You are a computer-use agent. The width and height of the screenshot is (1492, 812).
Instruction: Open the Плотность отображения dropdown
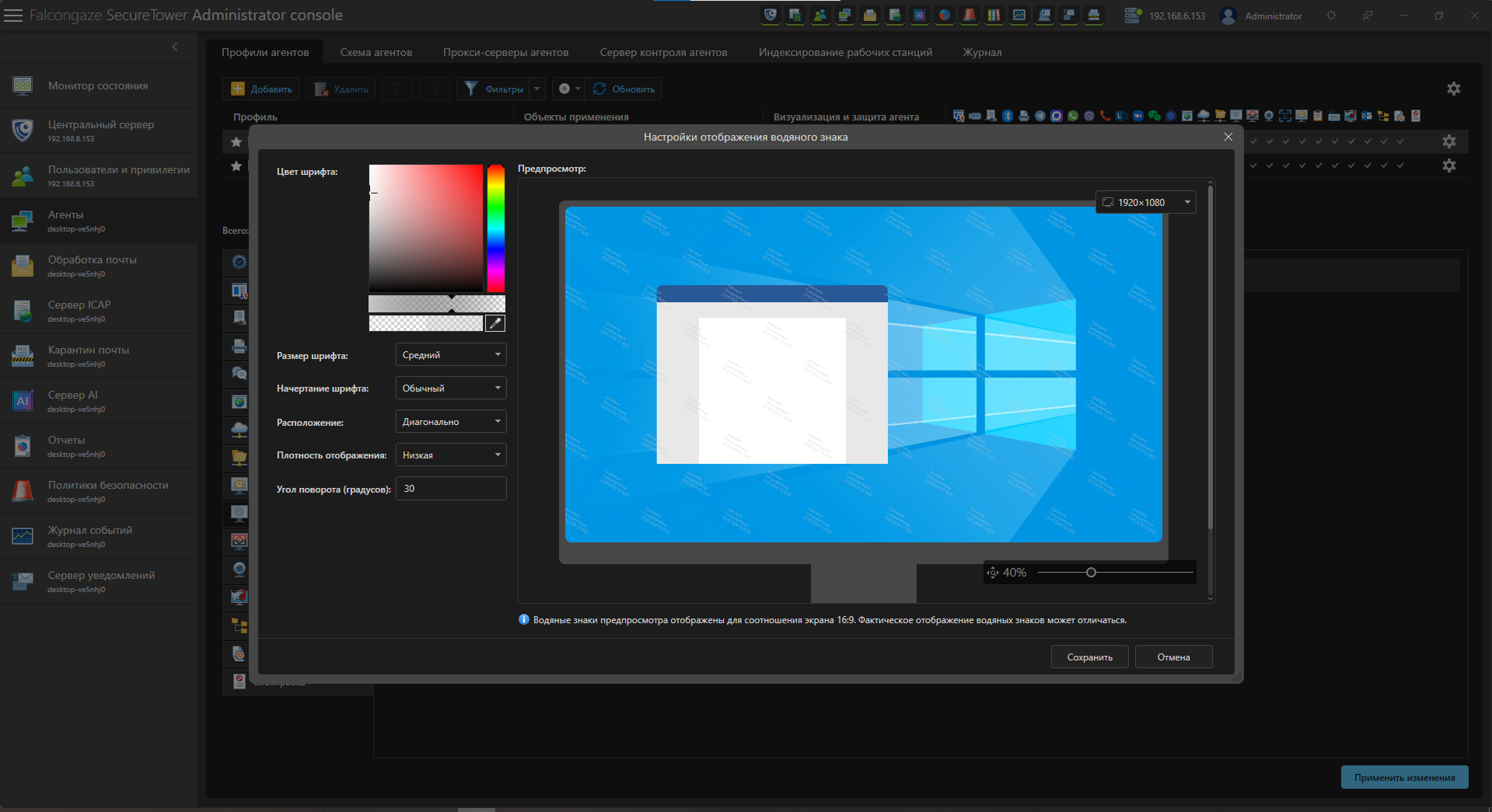(451, 455)
